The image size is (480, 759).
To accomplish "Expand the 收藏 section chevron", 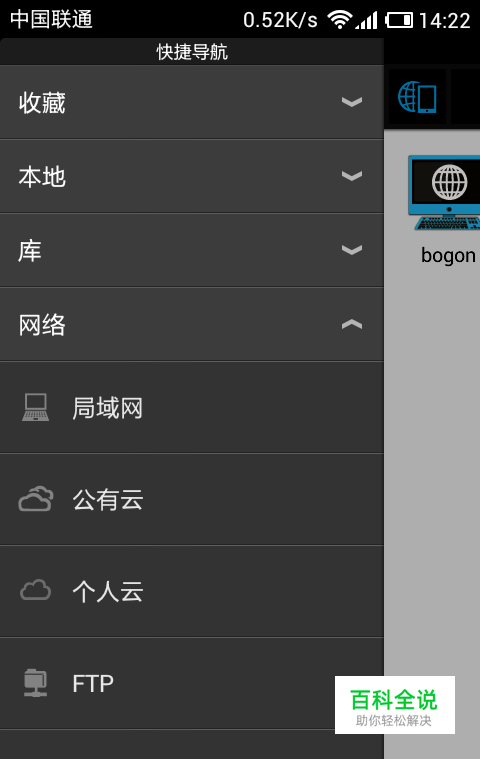I will tap(352, 102).
